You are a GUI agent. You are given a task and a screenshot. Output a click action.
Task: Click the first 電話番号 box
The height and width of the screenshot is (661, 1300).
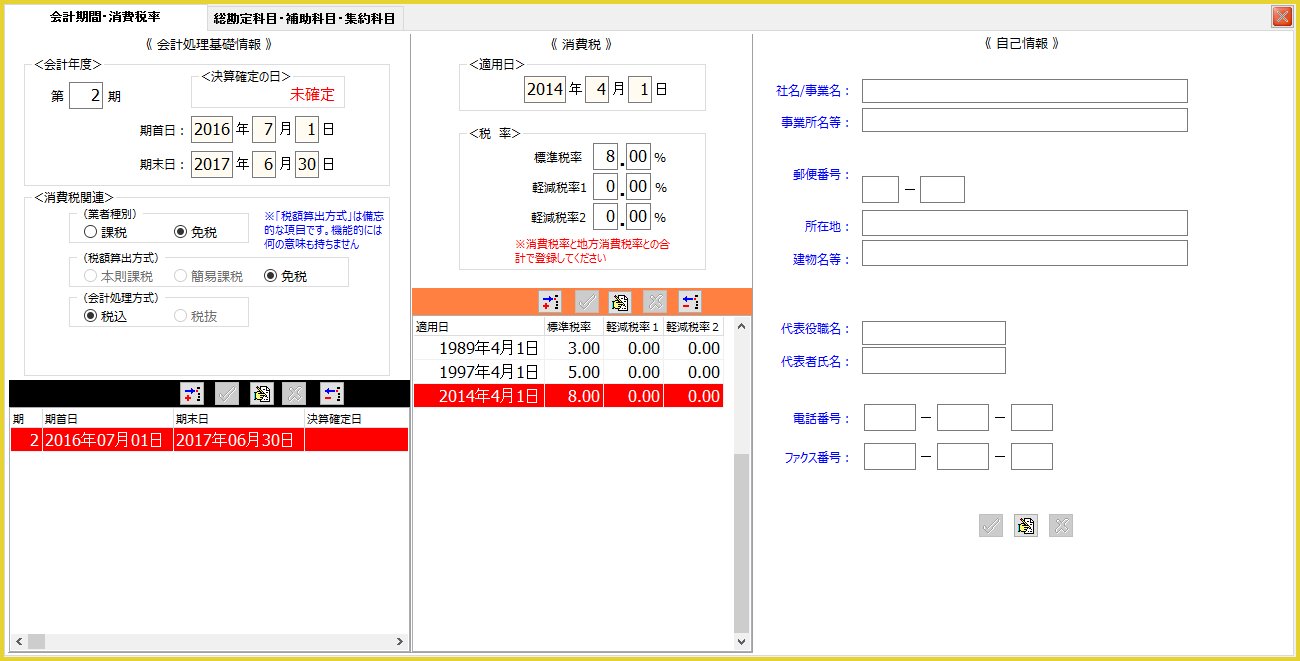tap(890, 418)
